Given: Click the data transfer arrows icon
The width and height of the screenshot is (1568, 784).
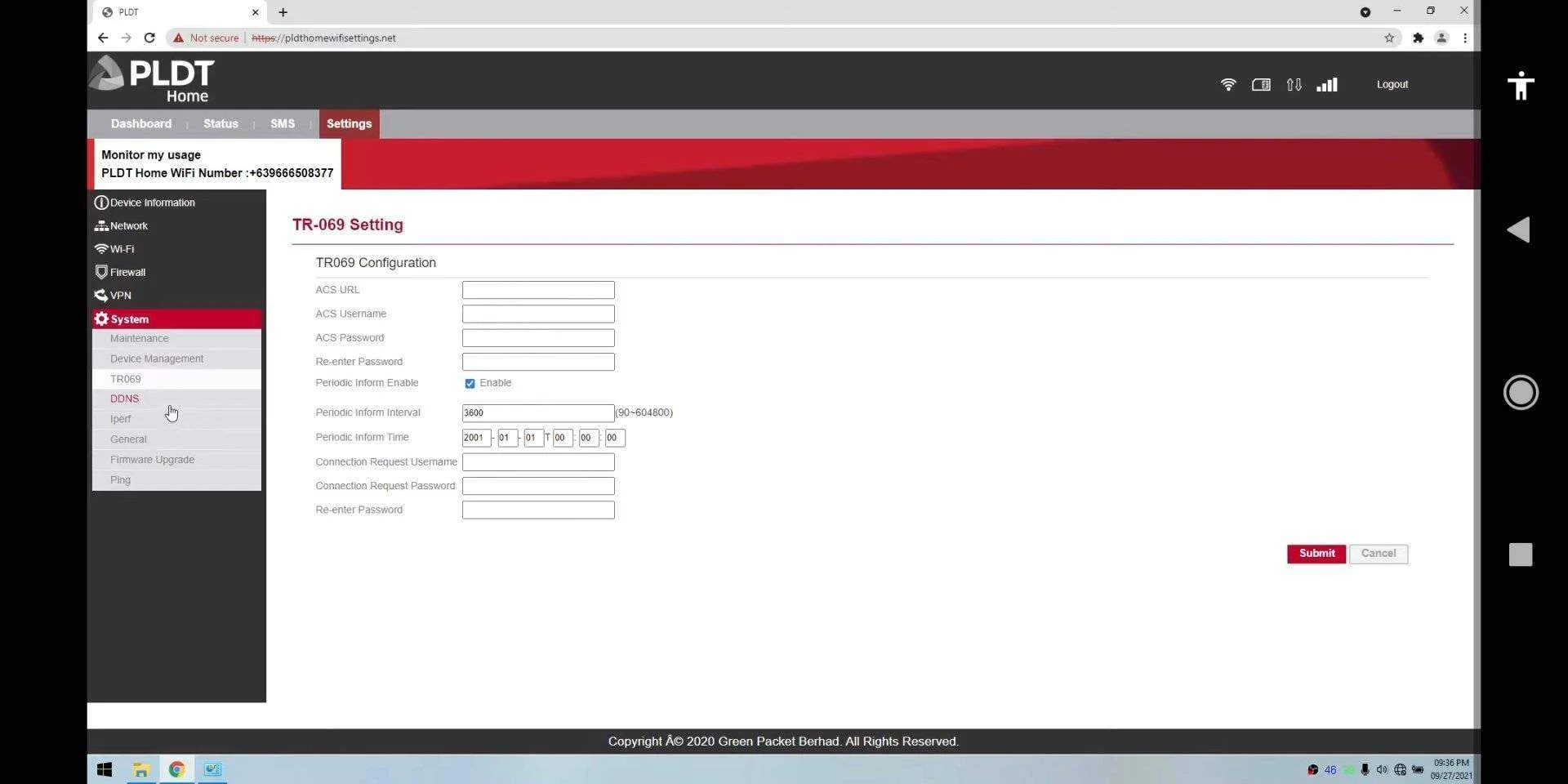Looking at the screenshot, I should tap(1294, 84).
